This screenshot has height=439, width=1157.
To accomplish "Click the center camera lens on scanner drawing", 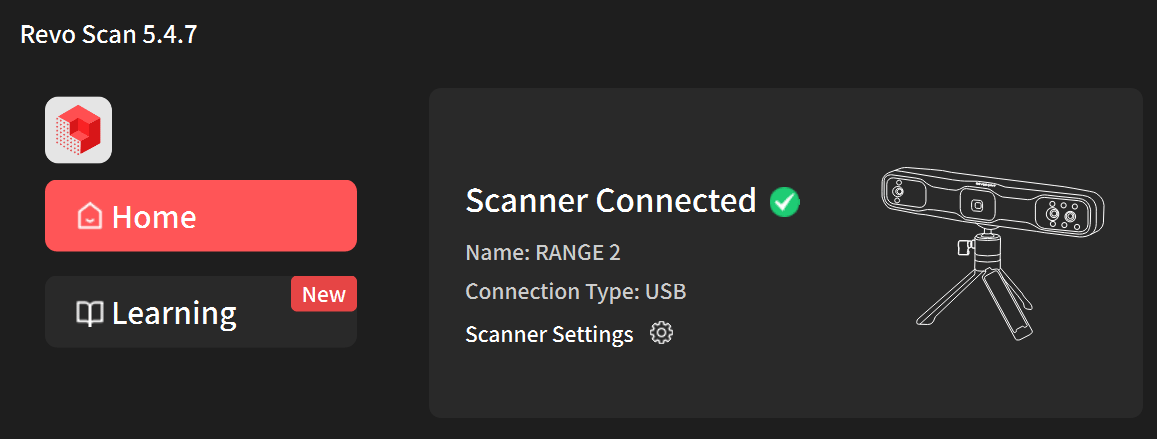I will pos(979,206).
